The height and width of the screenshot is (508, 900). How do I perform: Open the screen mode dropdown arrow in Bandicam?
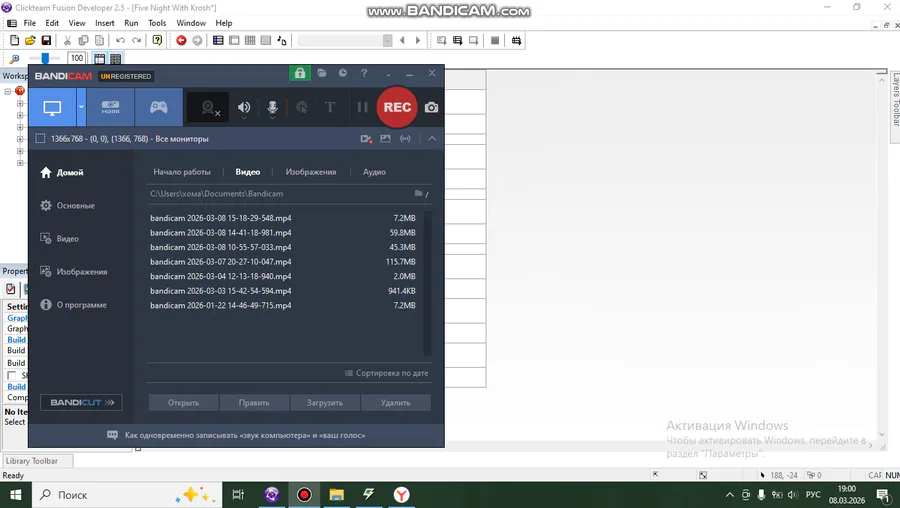82,107
